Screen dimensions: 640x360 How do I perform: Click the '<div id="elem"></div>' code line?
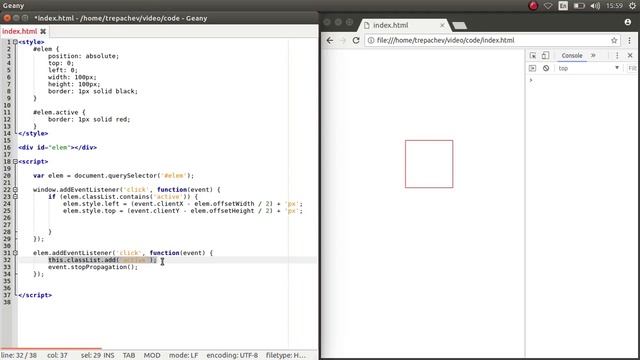(x=58, y=147)
